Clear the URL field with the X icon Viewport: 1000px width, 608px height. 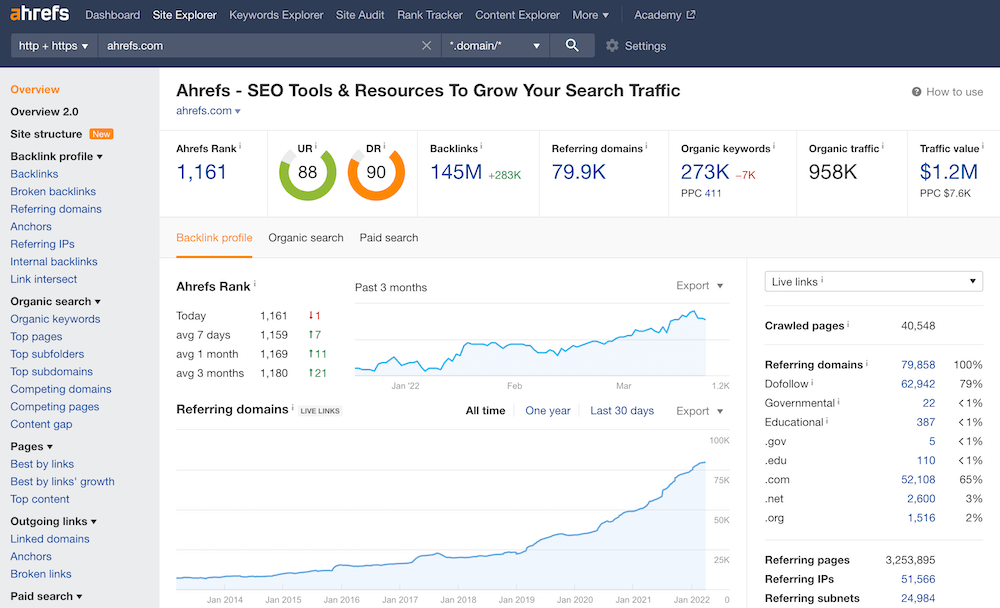point(427,45)
